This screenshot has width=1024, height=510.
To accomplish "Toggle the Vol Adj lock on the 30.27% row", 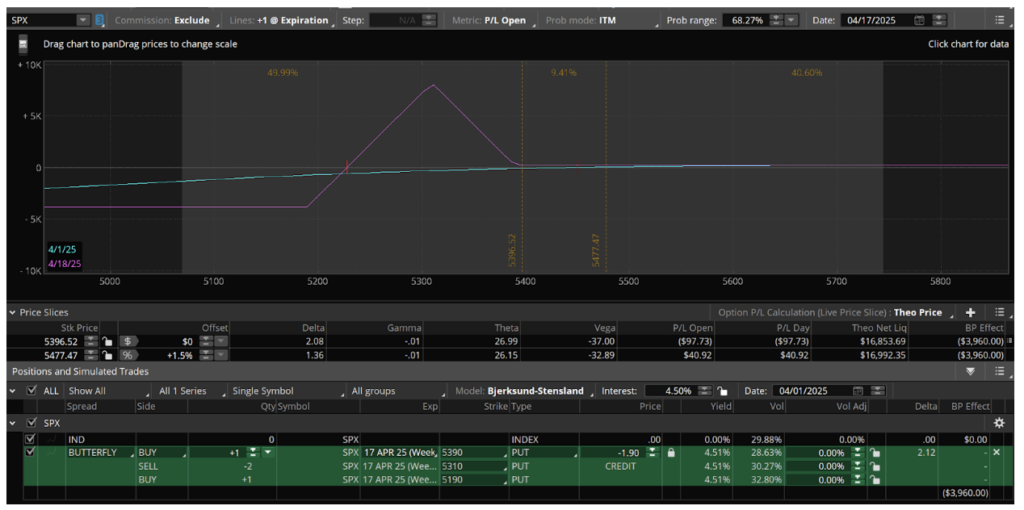I will (875, 466).
